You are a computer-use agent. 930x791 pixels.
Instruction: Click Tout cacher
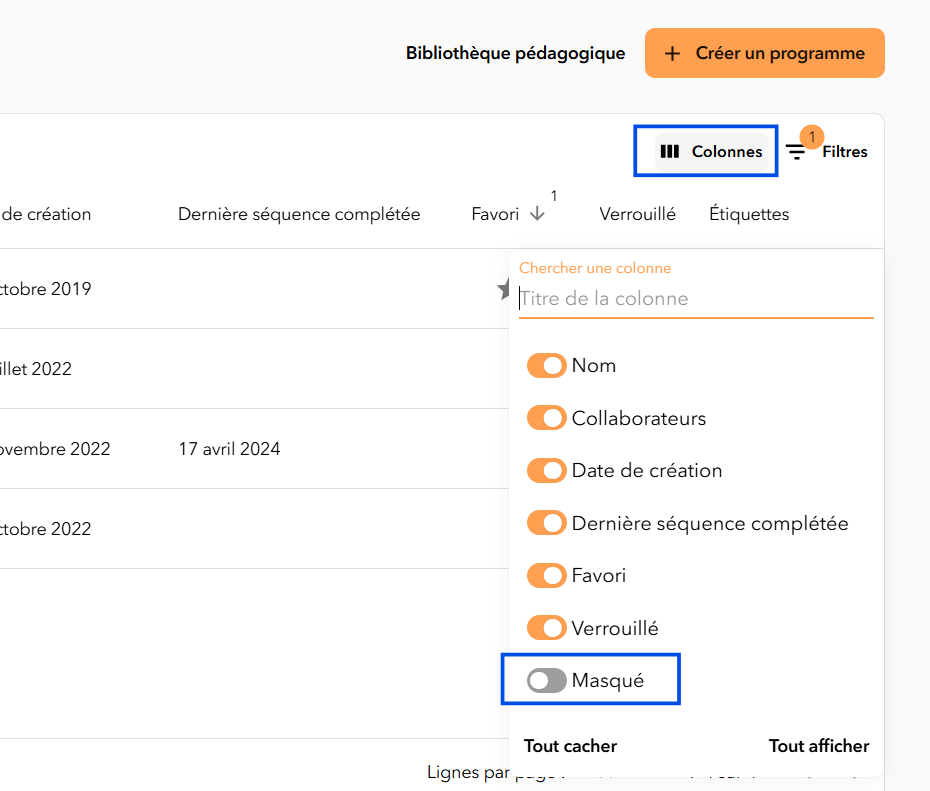click(570, 746)
